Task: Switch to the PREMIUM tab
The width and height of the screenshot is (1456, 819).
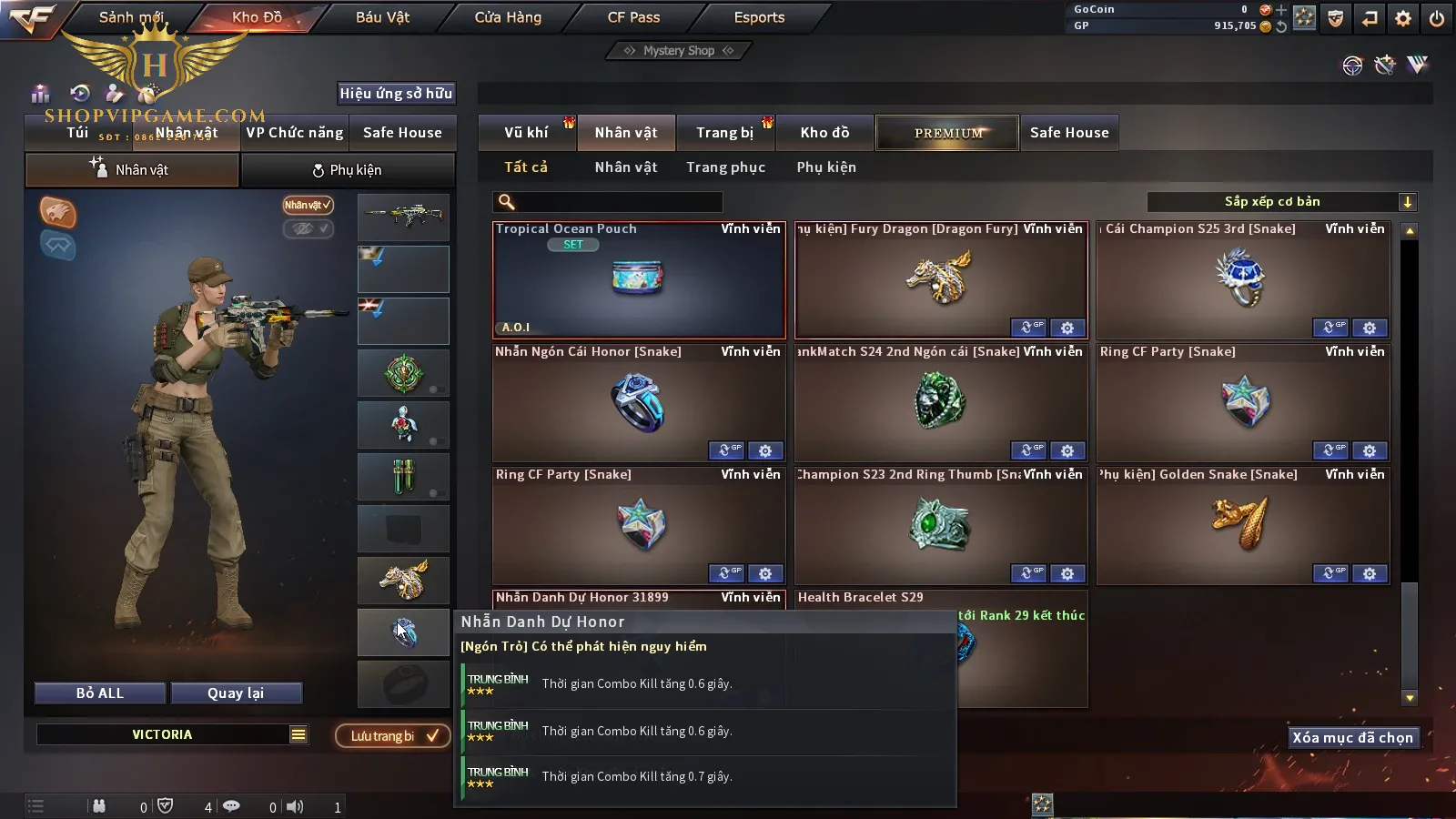Action: 947,133
